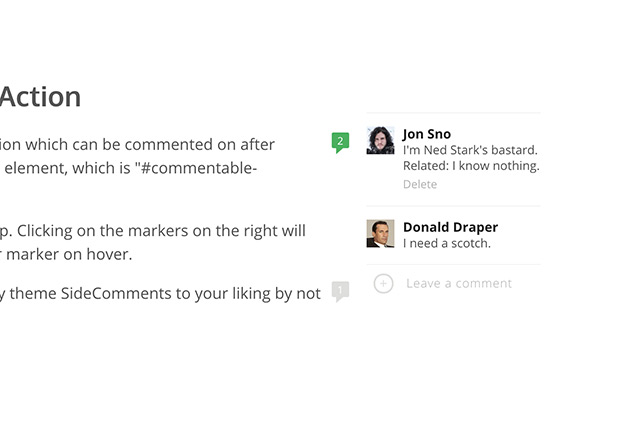This screenshot has width=640, height=440.
Task: Click Donald Draper's avatar picture
Action: (x=380, y=233)
